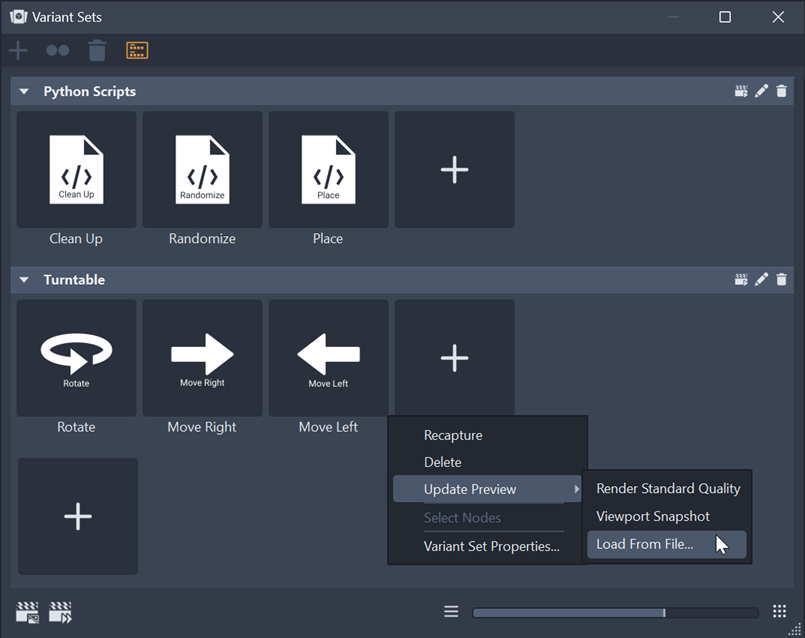Click the Randomize caption below its tile
This screenshot has height=638, width=805.
click(x=202, y=239)
